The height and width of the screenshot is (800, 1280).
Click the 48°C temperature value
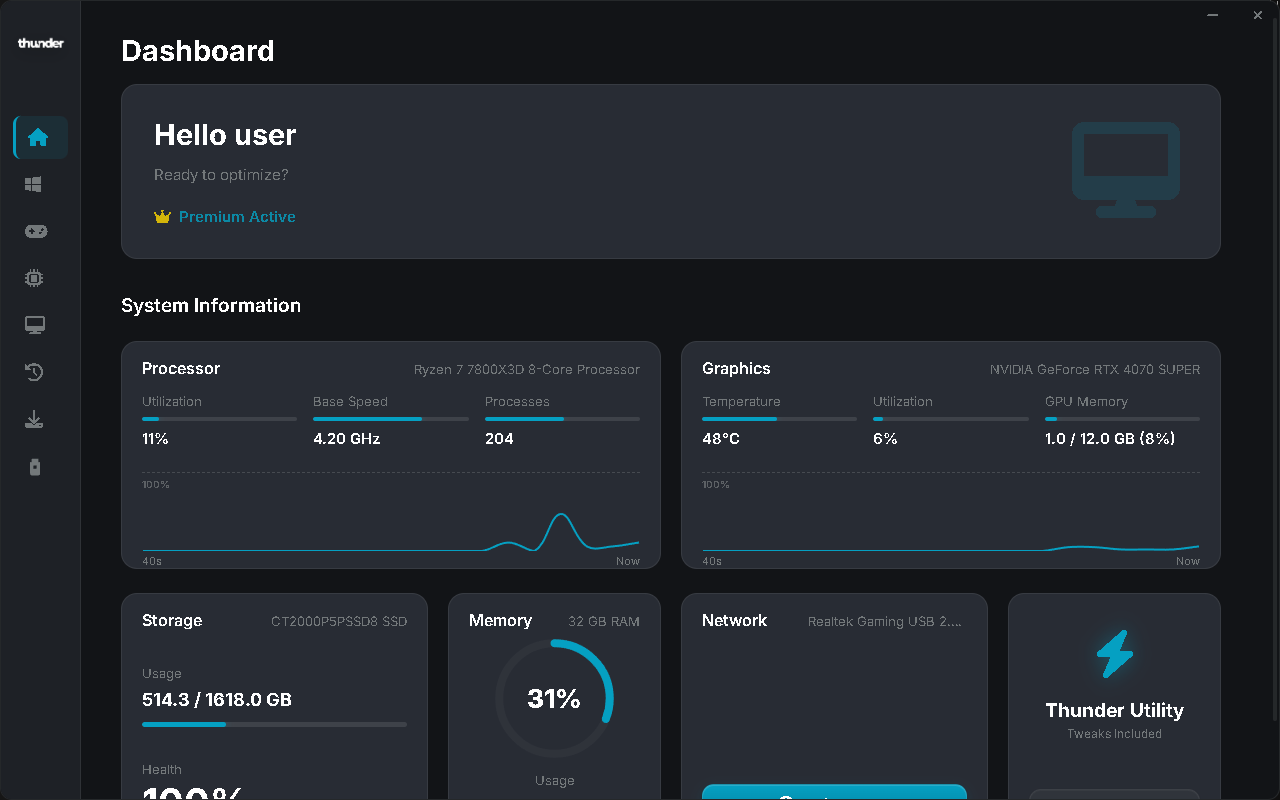[721, 439]
